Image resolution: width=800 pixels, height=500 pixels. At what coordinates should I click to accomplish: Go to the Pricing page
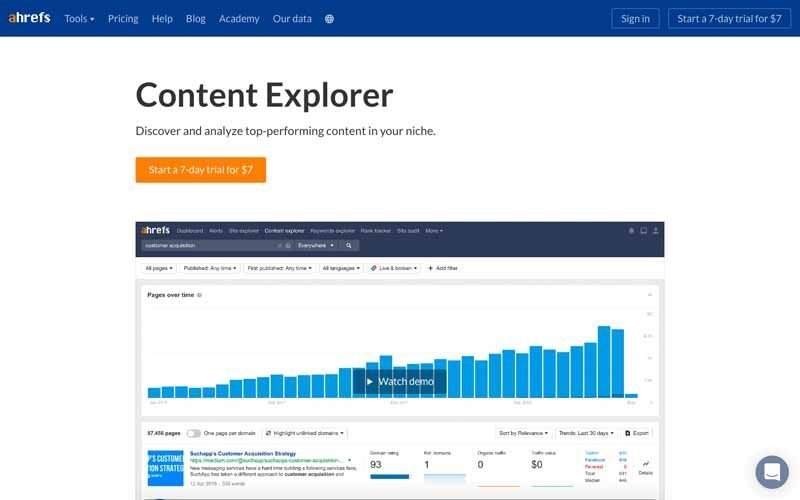coord(123,19)
